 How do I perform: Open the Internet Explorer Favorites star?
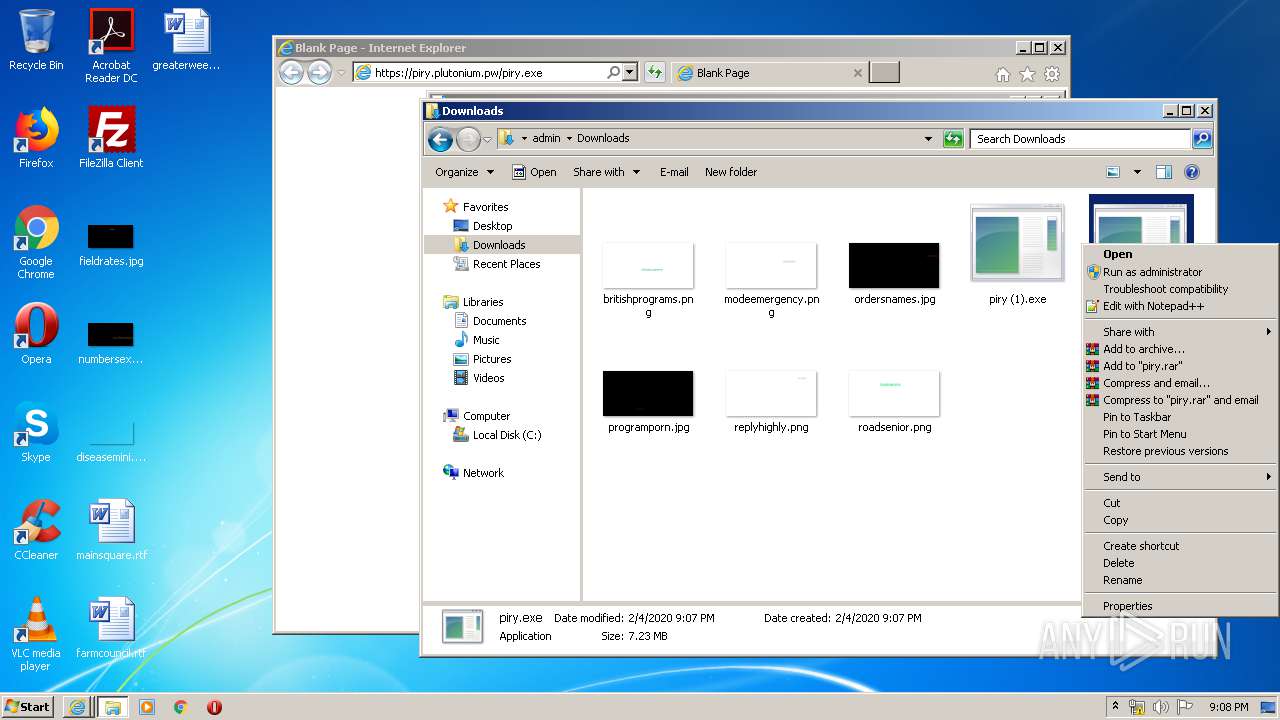(1027, 74)
